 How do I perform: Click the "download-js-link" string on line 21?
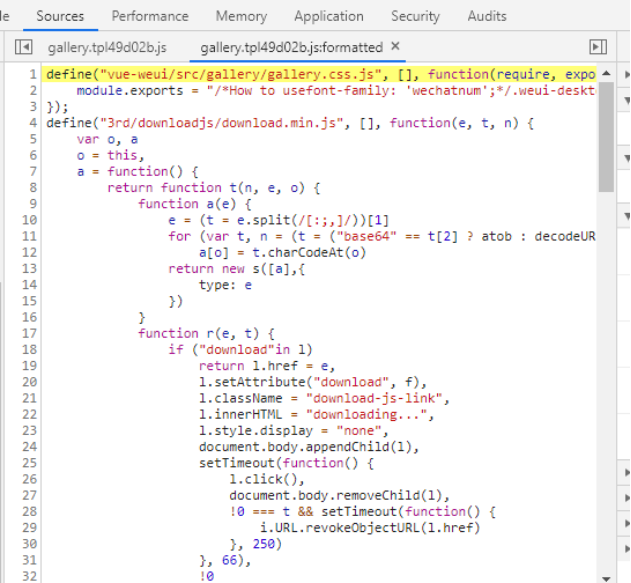pos(374,398)
